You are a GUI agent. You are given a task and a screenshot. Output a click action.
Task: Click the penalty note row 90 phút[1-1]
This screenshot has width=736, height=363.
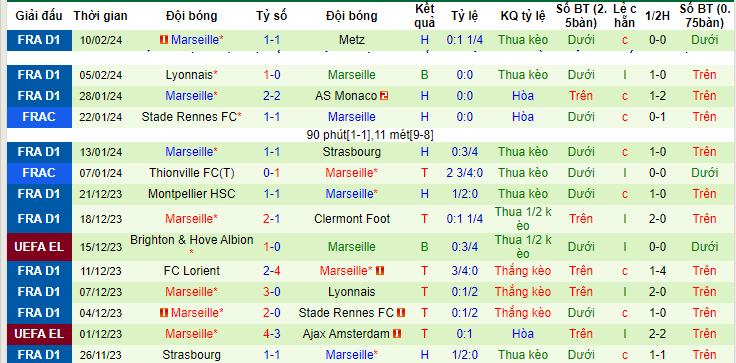coord(370,135)
